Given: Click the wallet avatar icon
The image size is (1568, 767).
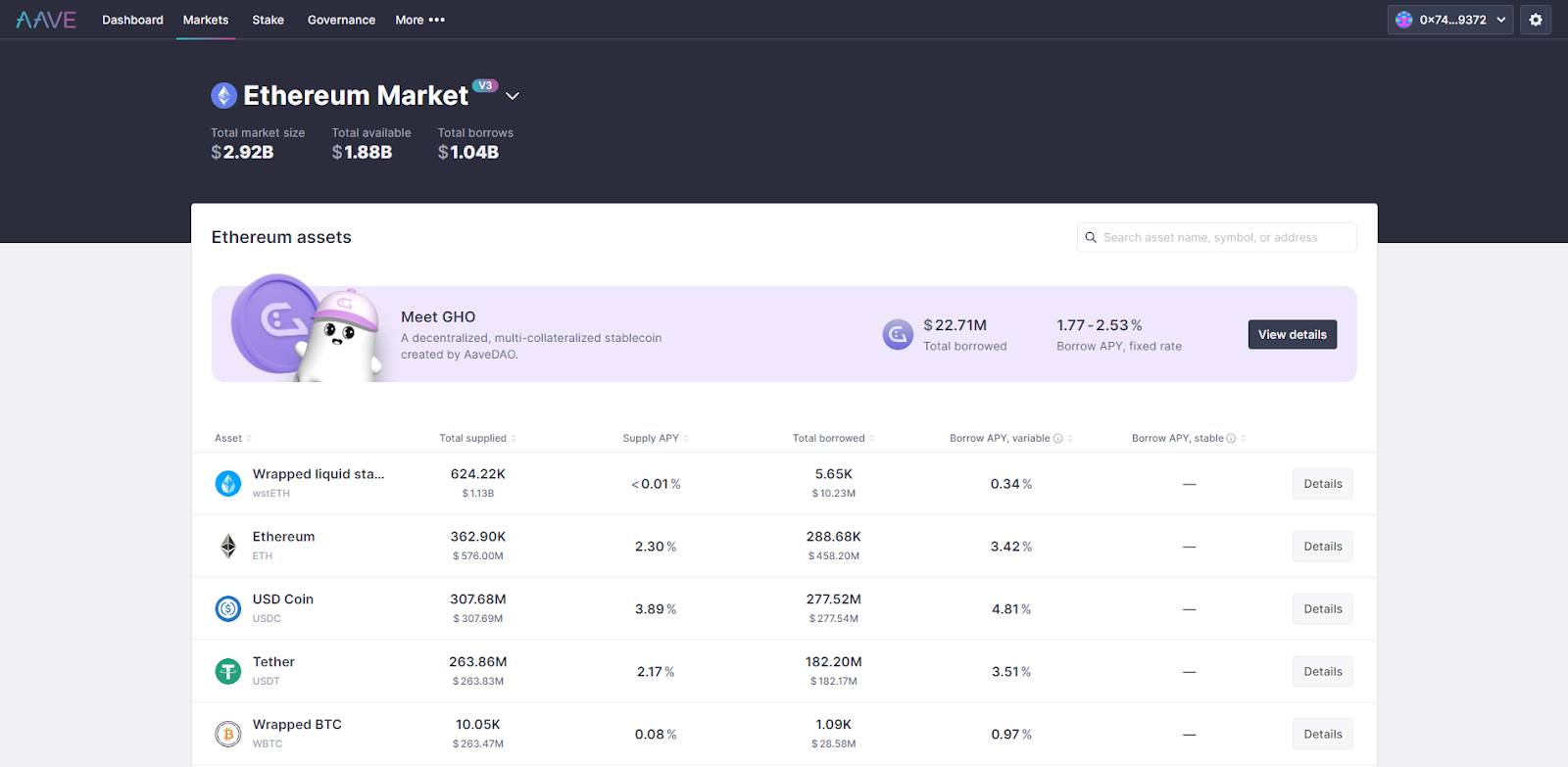Looking at the screenshot, I should tap(1403, 20).
